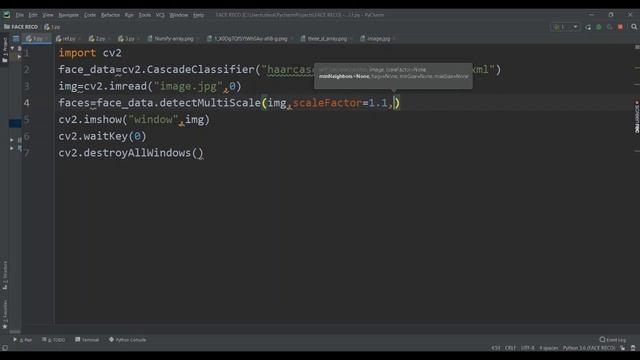Click the red Stop icon
The image size is (640, 360).
[x=620, y=27]
